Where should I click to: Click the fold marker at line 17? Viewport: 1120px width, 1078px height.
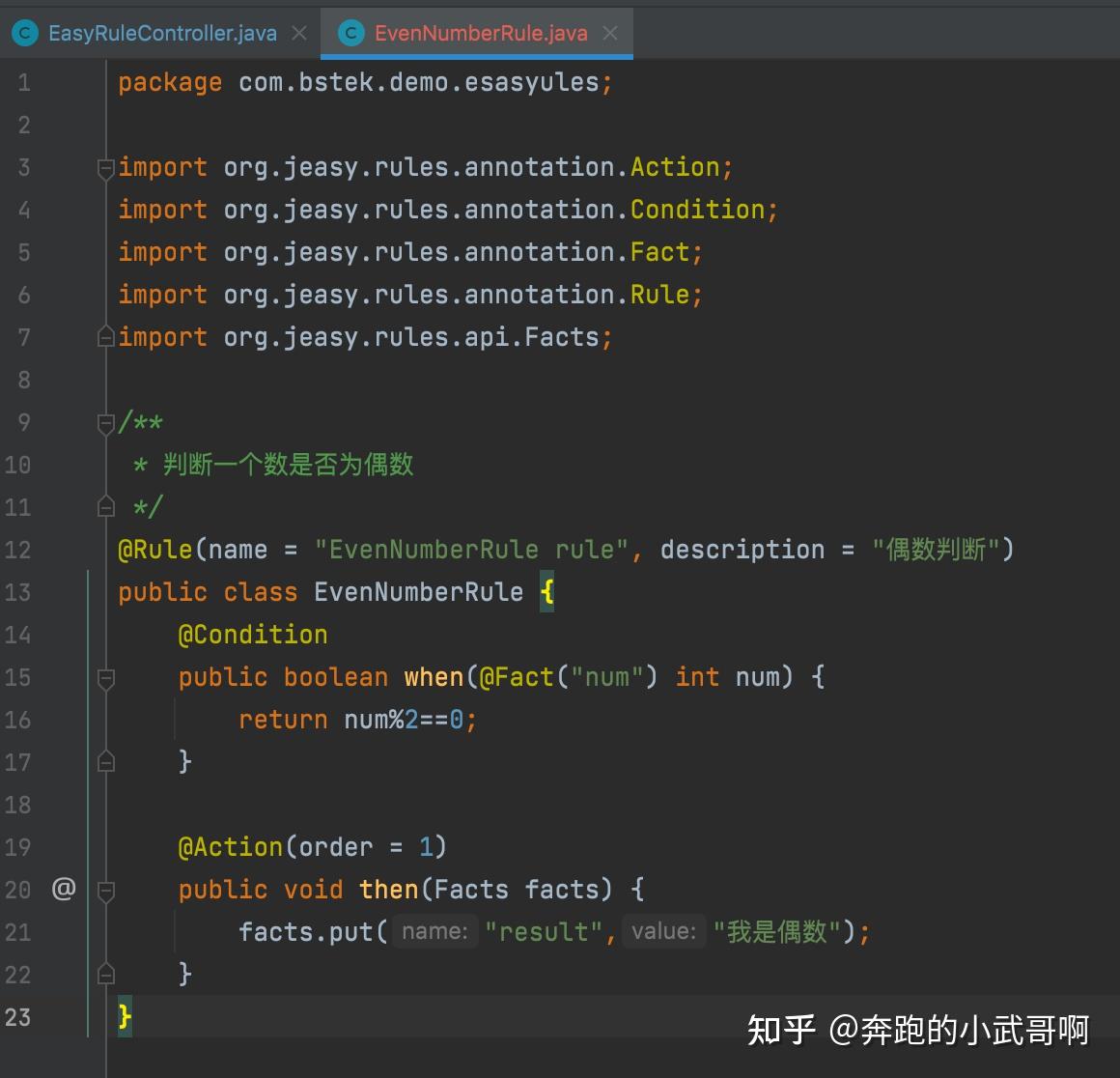click(x=105, y=761)
